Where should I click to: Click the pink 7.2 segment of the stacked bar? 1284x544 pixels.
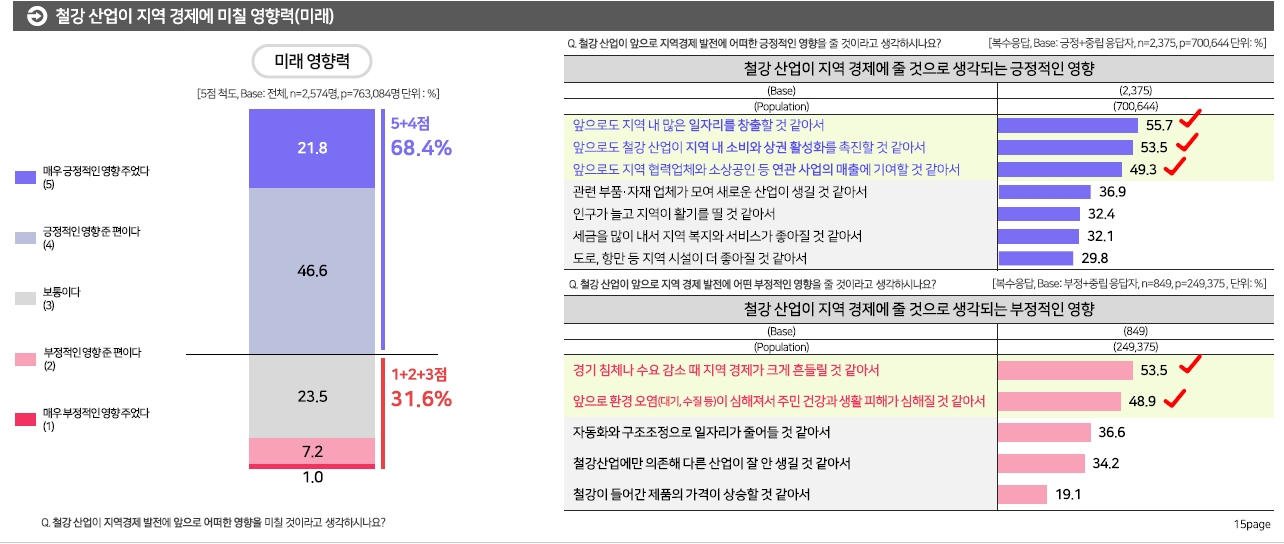(x=312, y=451)
